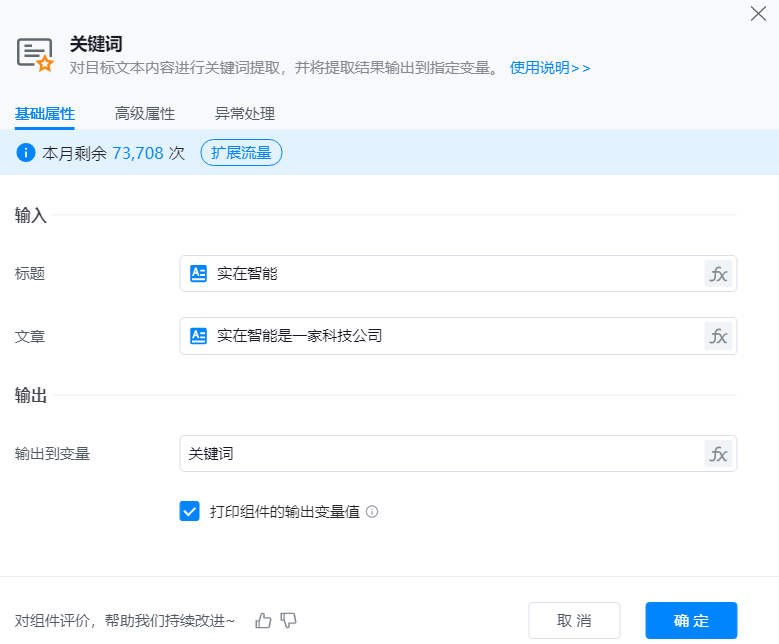The width and height of the screenshot is (779, 644).
Task: Click the fx button in 文章 field
Action: pos(718,336)
